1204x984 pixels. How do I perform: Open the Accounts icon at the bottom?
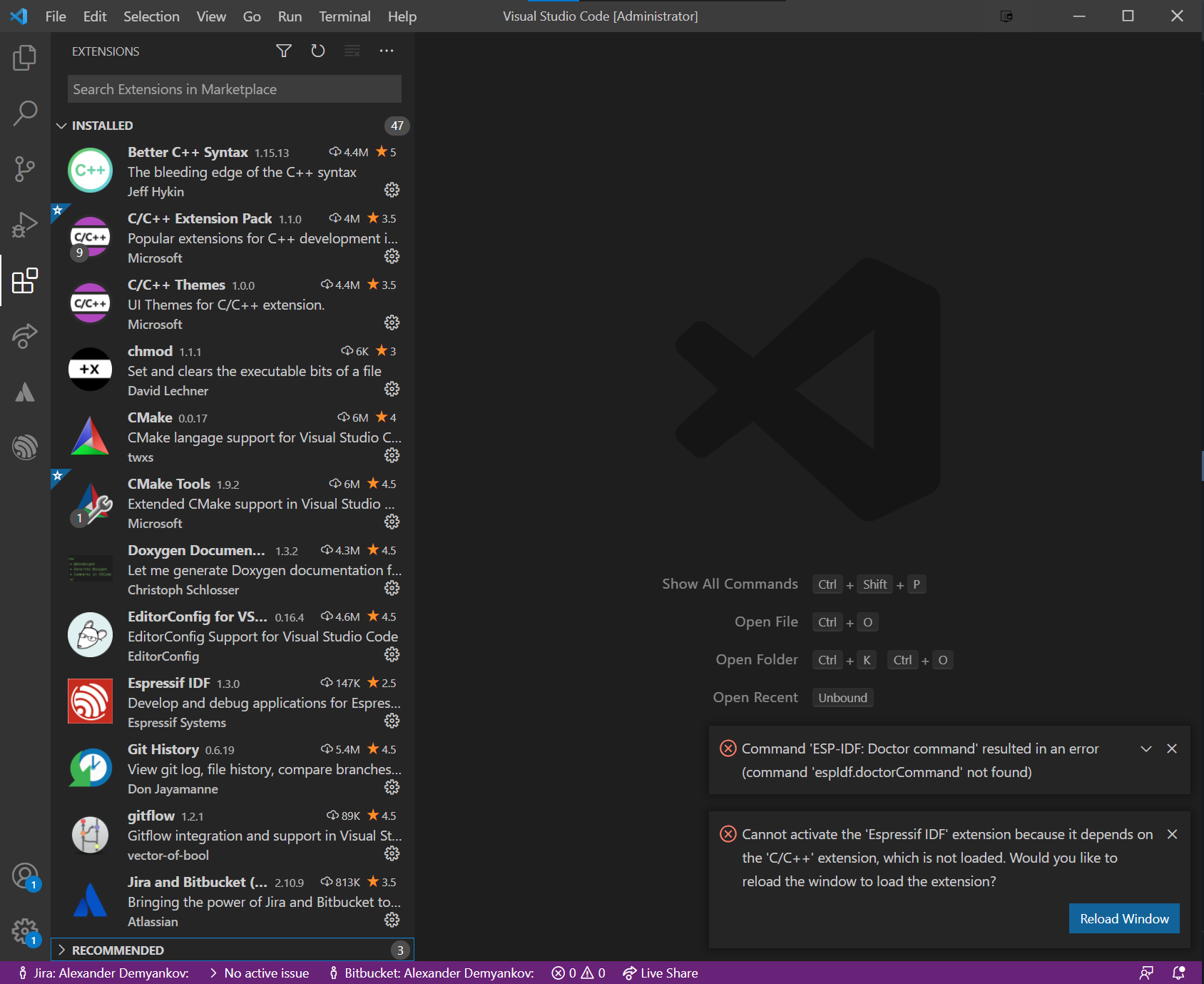point(25,875)
